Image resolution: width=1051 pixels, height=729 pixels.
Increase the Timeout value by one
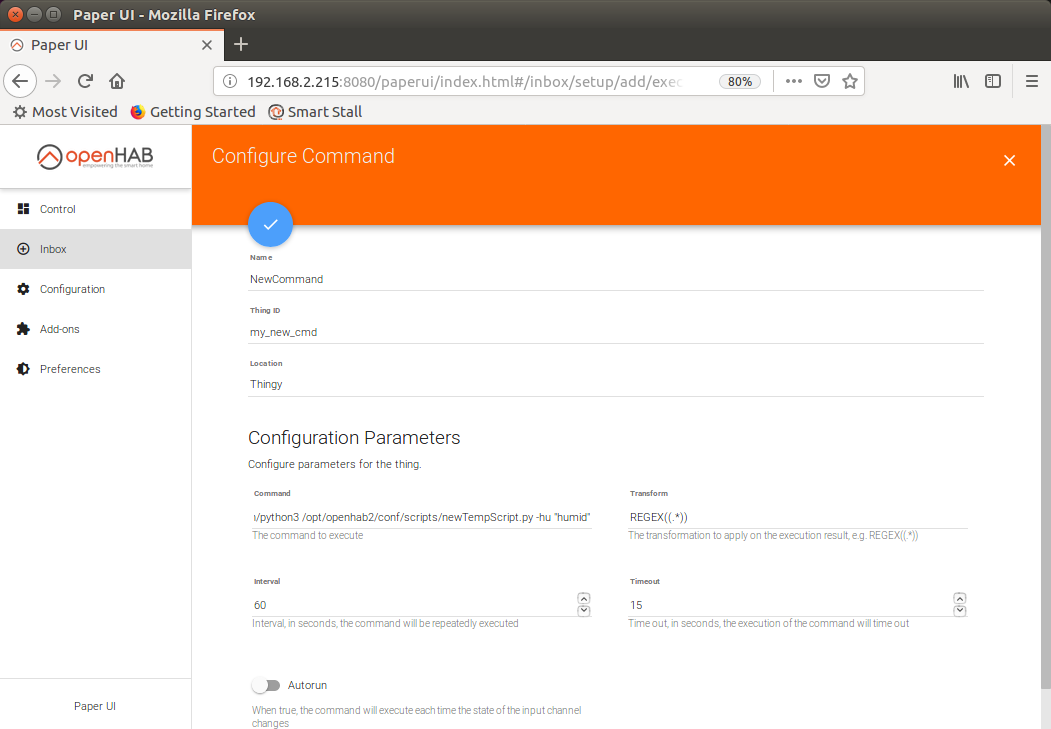[960, 598]
